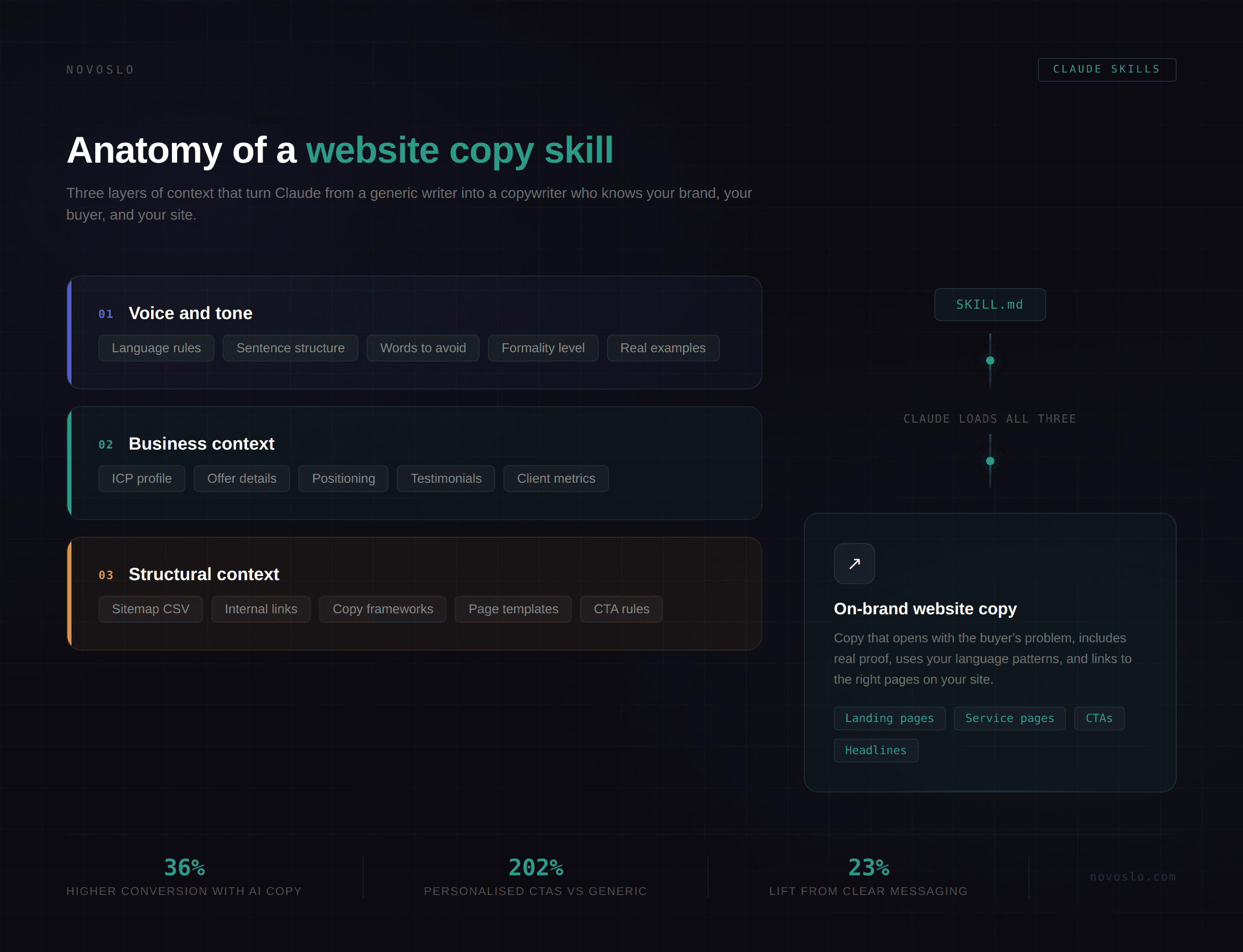Expand the Structural context section

point(204,574)
